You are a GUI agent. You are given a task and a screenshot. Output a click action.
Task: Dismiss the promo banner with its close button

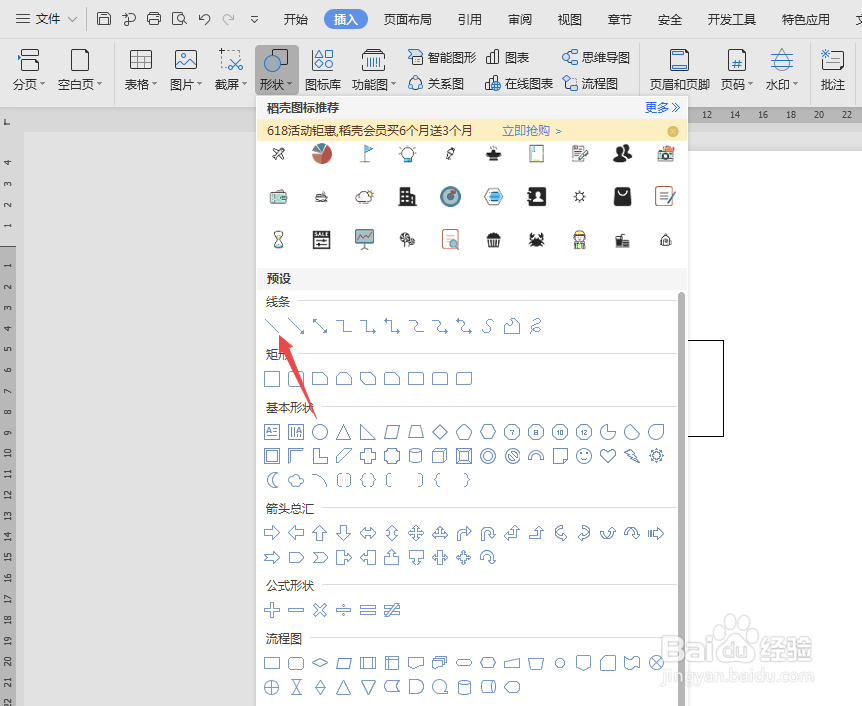(673, 130)
